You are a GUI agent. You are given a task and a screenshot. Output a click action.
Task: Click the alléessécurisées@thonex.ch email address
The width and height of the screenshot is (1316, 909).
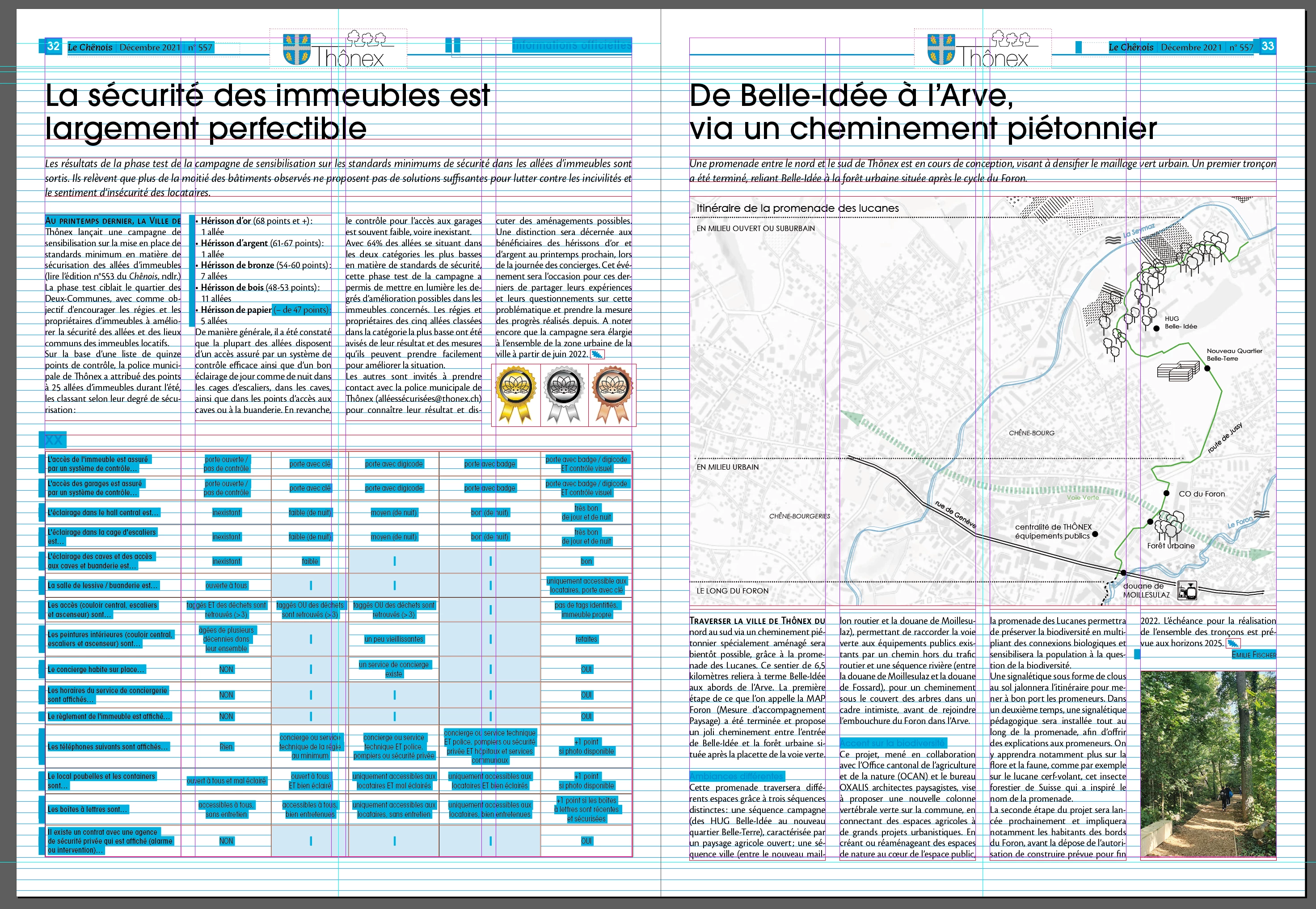428,399
